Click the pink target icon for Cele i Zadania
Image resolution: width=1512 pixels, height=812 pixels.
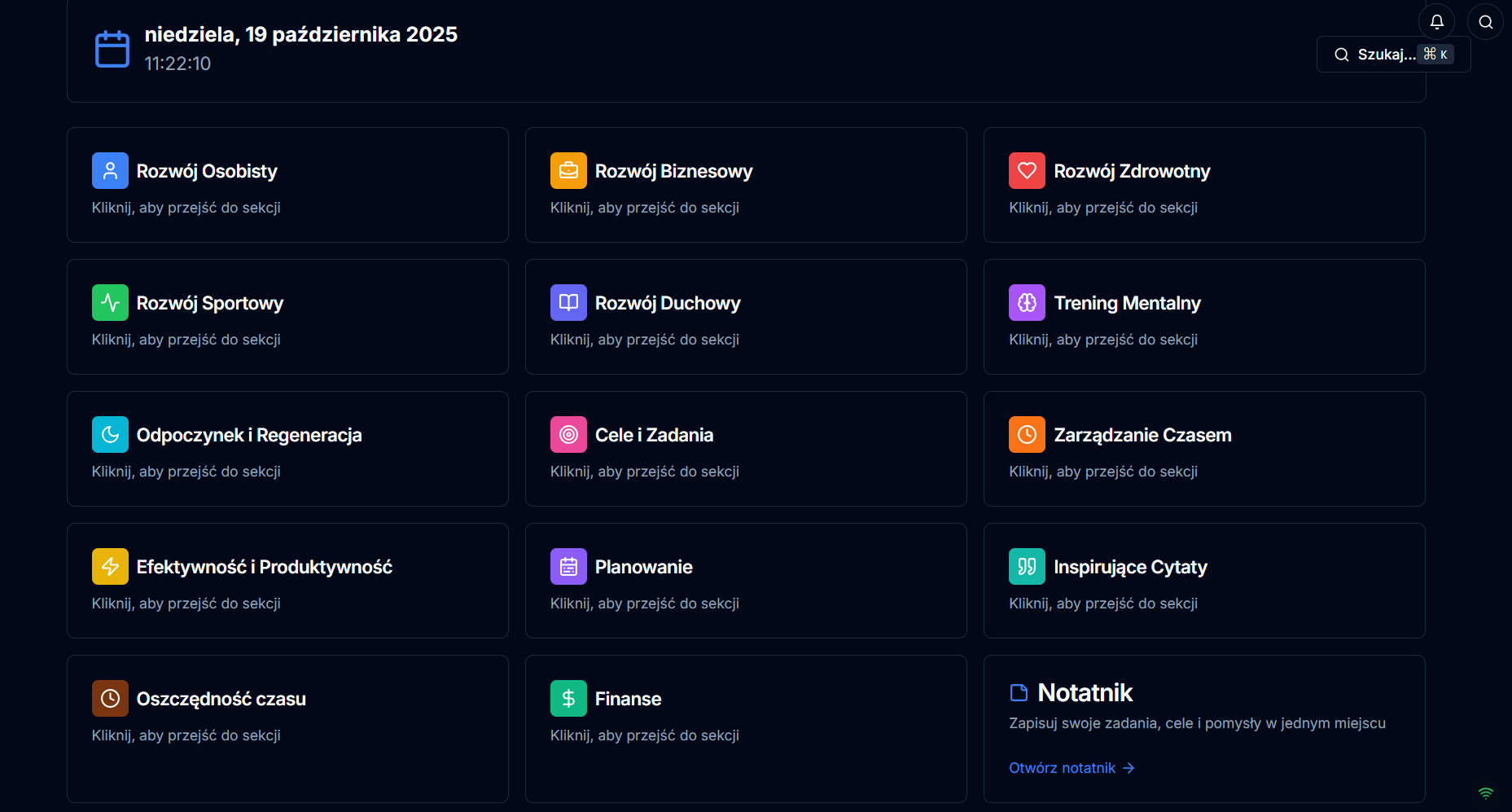(x=568, y=435)
